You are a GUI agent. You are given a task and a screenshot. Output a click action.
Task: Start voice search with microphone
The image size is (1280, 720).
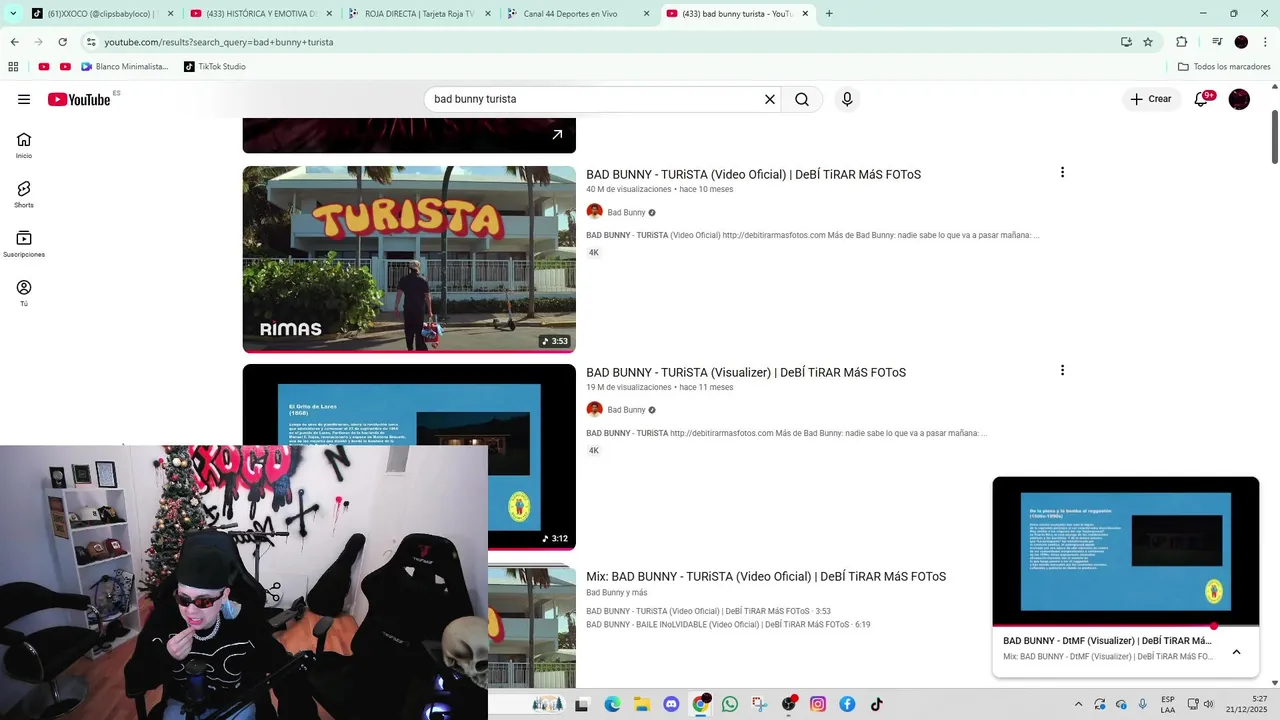tap(847, 99)
